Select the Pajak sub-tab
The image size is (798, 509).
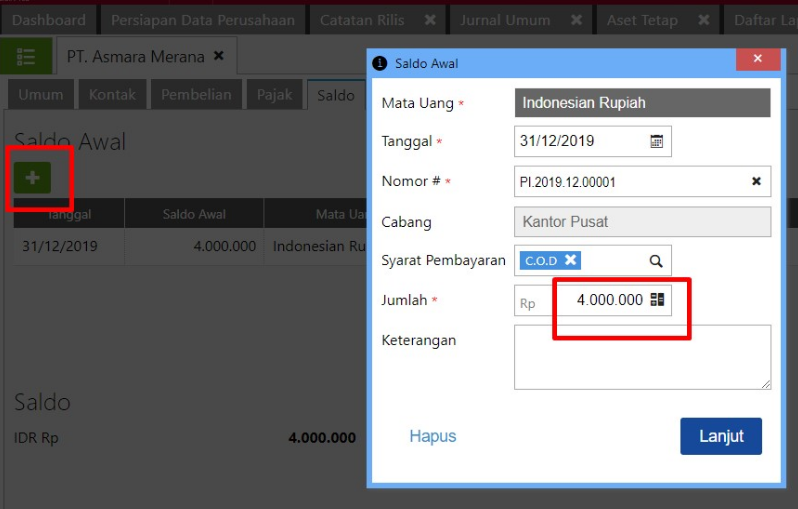[274, 95]
